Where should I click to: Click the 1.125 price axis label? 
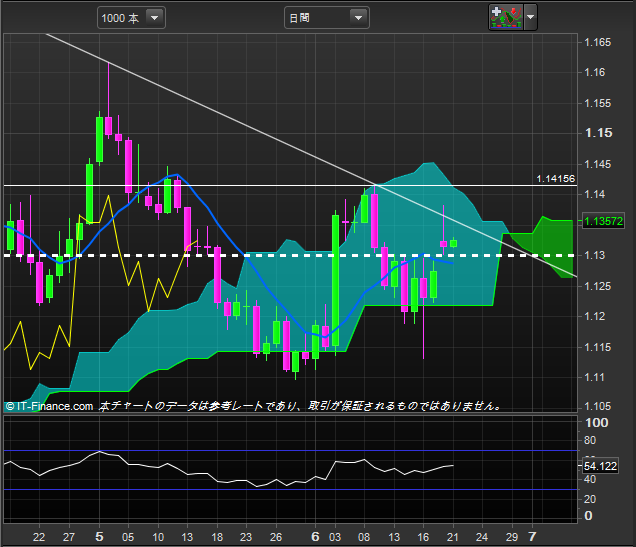[597, 286]
